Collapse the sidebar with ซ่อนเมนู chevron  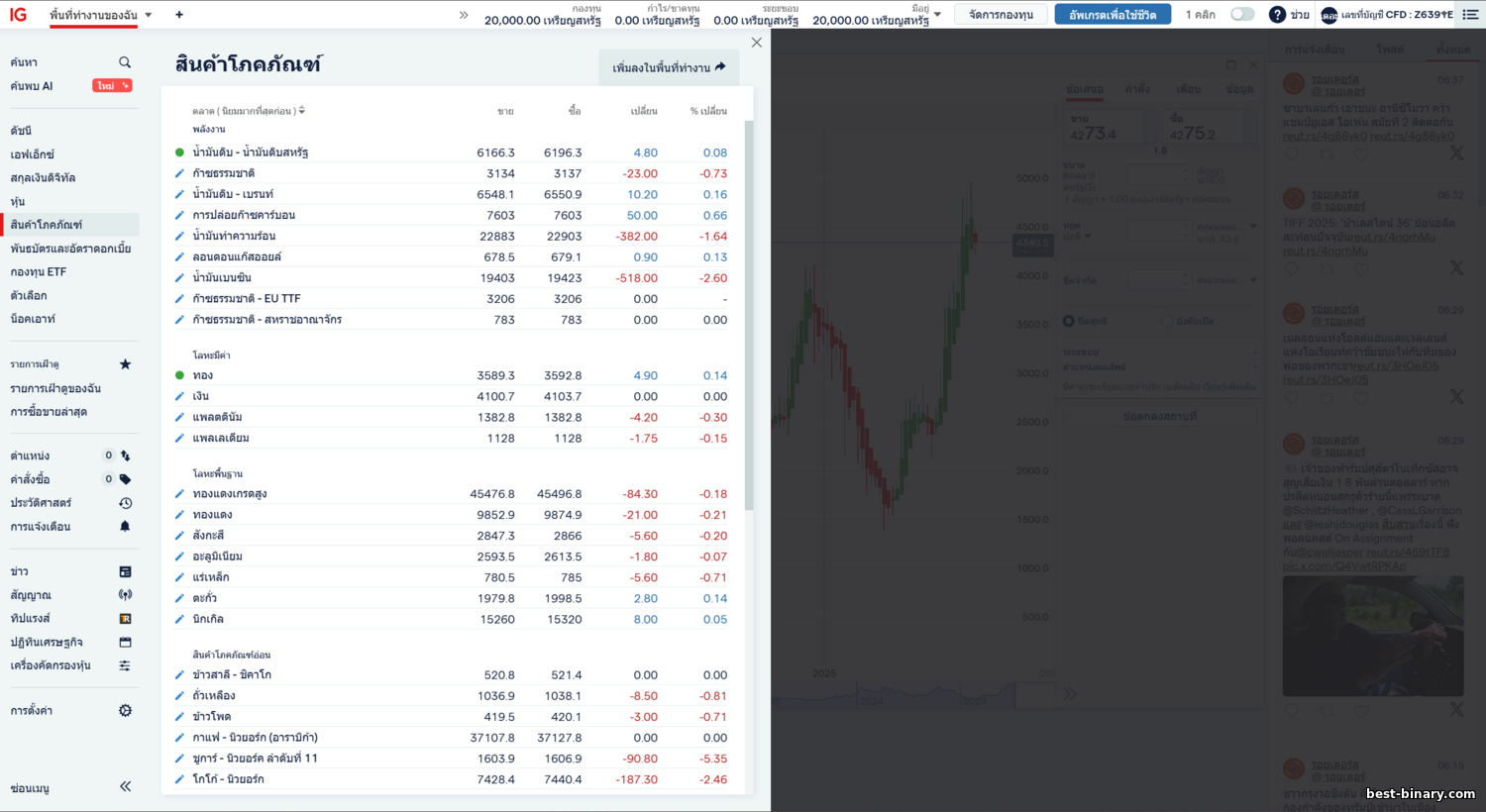125,787
